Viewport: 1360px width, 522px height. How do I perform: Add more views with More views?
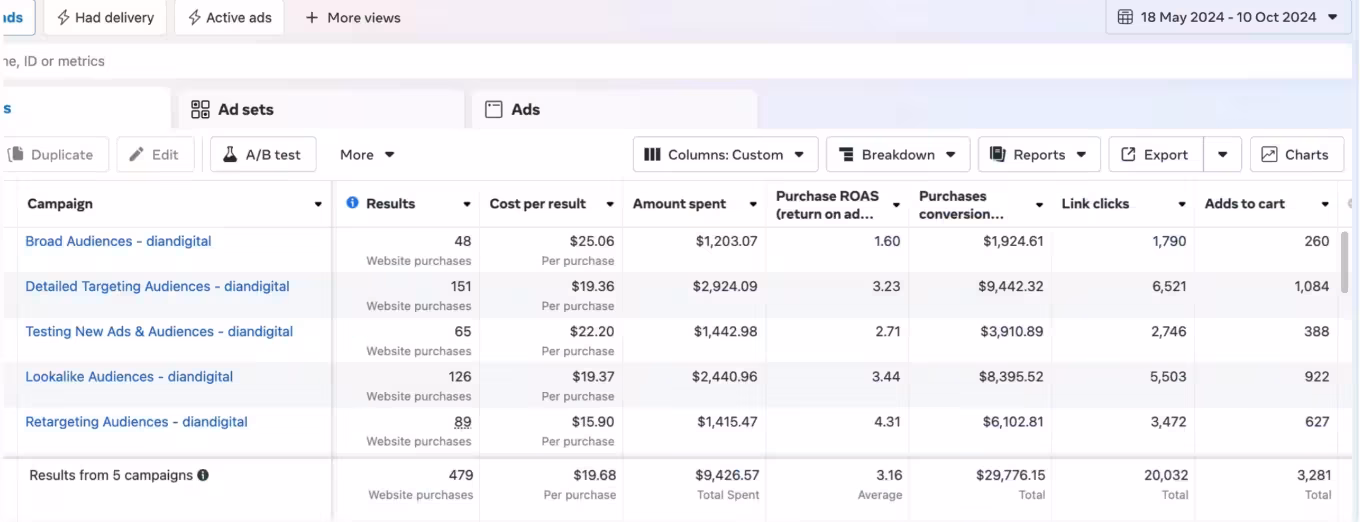(352, 17)
